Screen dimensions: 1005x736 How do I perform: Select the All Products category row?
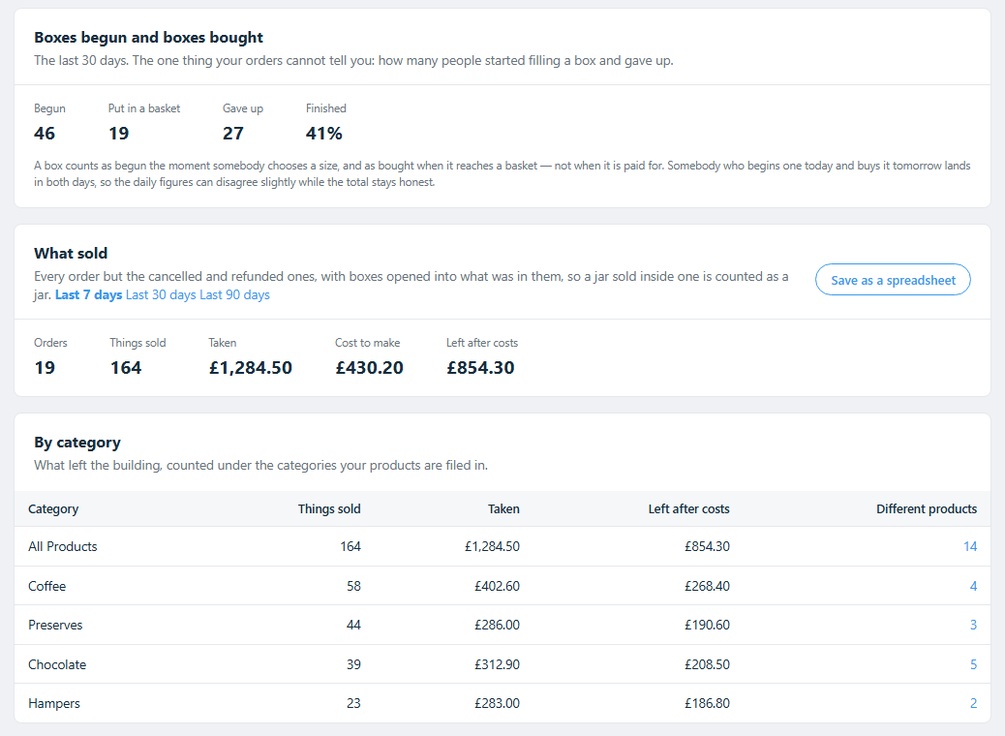pyautogui.click(x=502, y=546)
